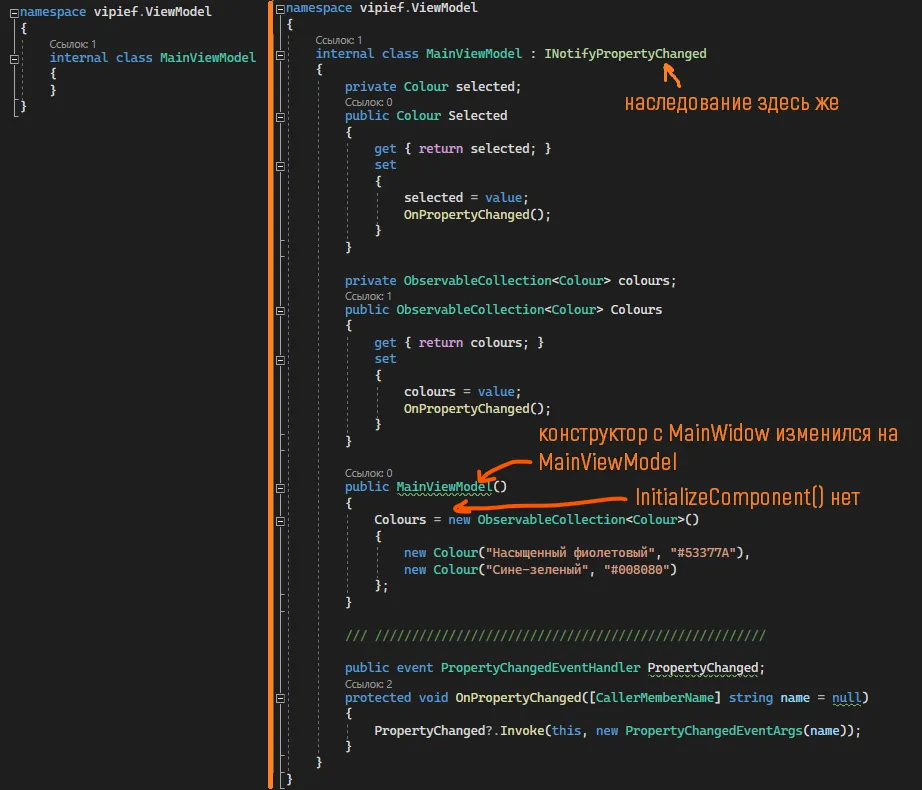Click the 'string name' parameter

pyautogui.click(x=769, y=698)
